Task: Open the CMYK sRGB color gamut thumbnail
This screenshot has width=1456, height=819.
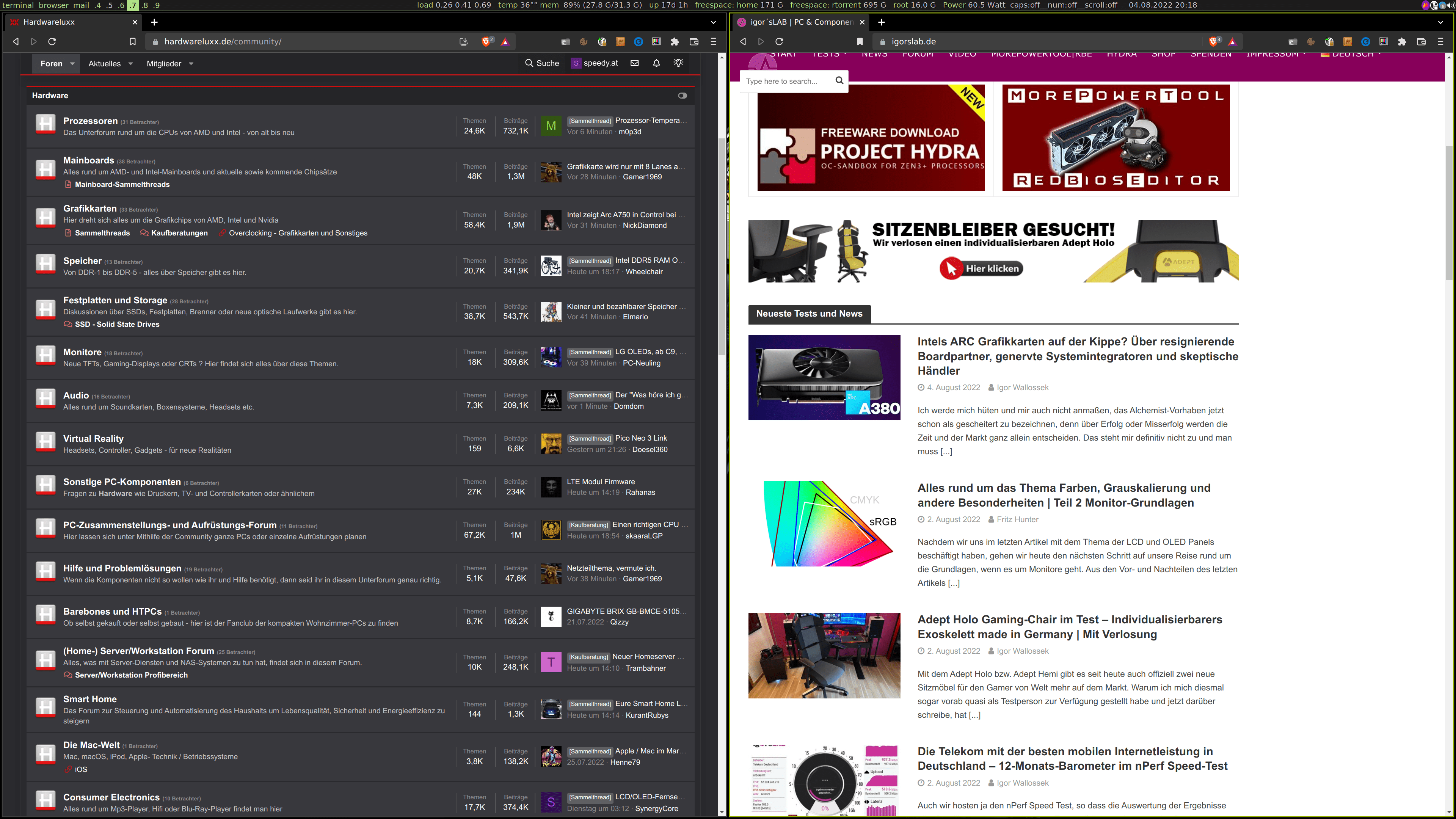Action: coord(824,523)
